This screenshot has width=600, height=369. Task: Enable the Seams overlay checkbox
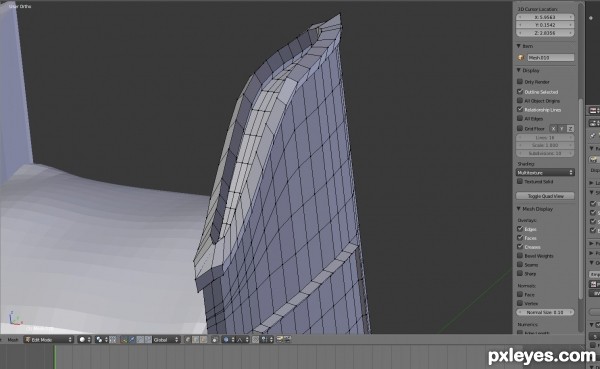[x=520, y=265]
